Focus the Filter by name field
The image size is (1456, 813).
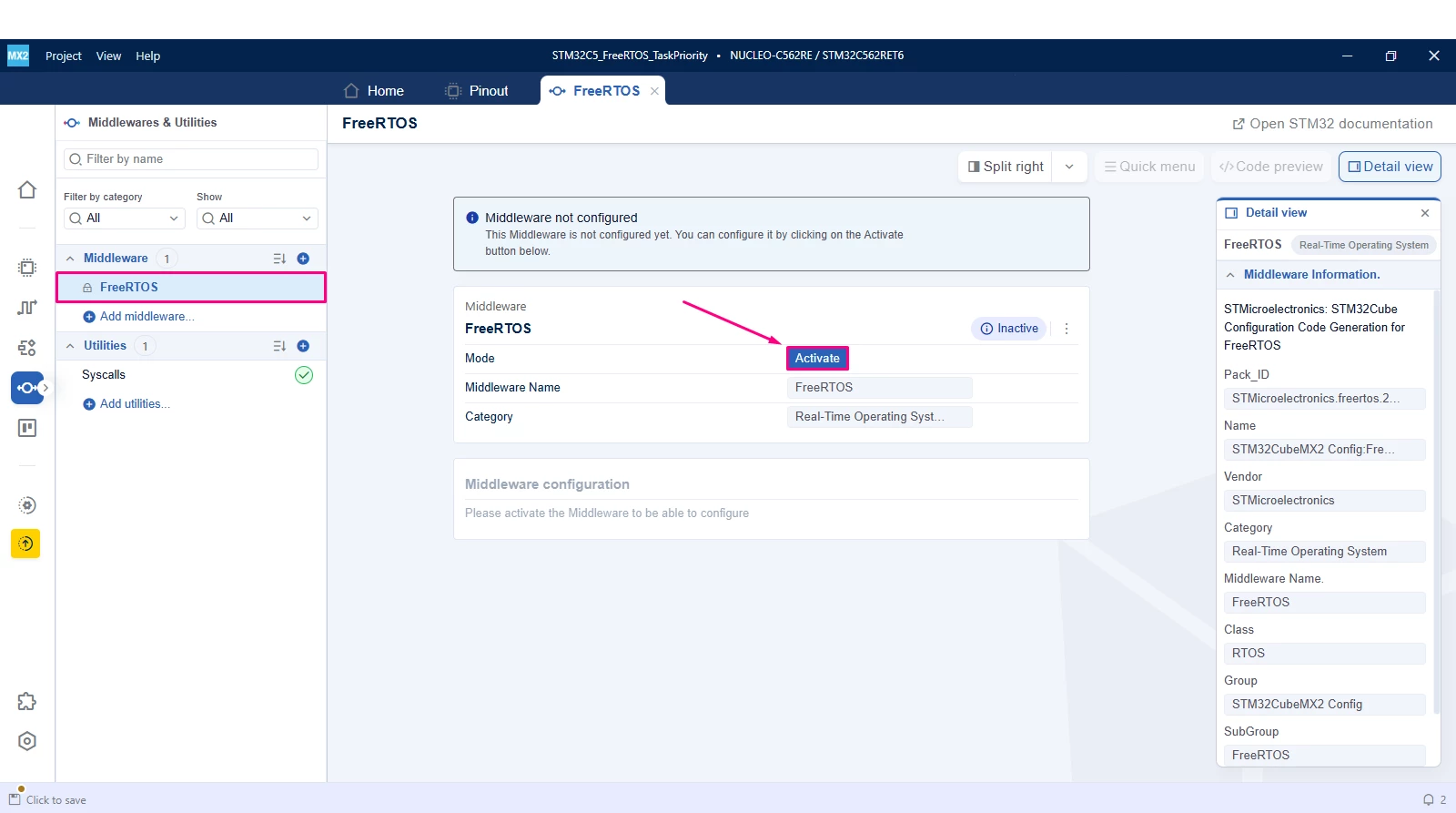(191, 159)
